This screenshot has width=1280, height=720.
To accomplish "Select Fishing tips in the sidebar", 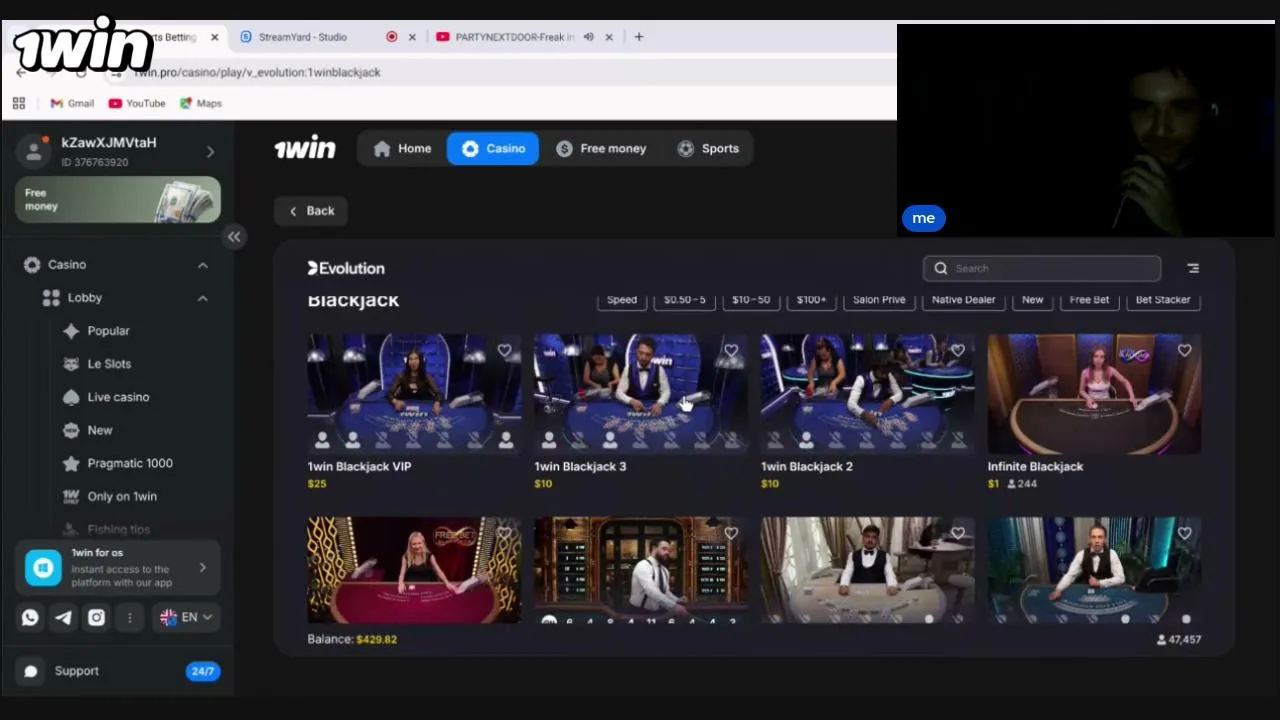I will 119,529.
